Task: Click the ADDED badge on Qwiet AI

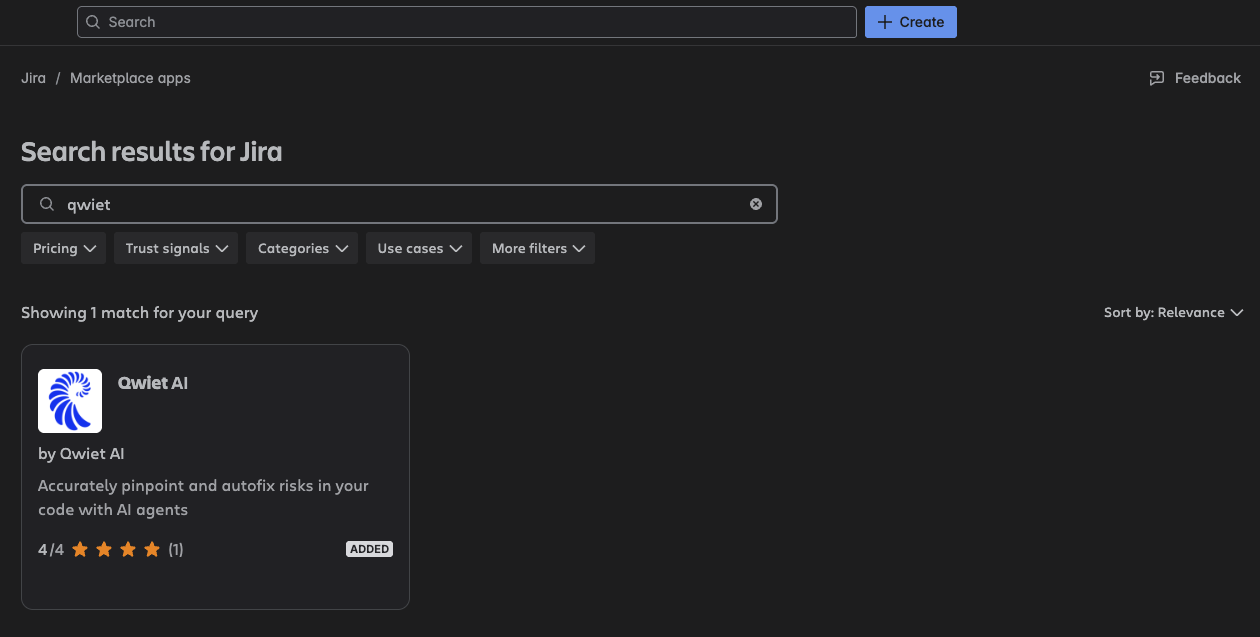Action: [x=369, y=549]
